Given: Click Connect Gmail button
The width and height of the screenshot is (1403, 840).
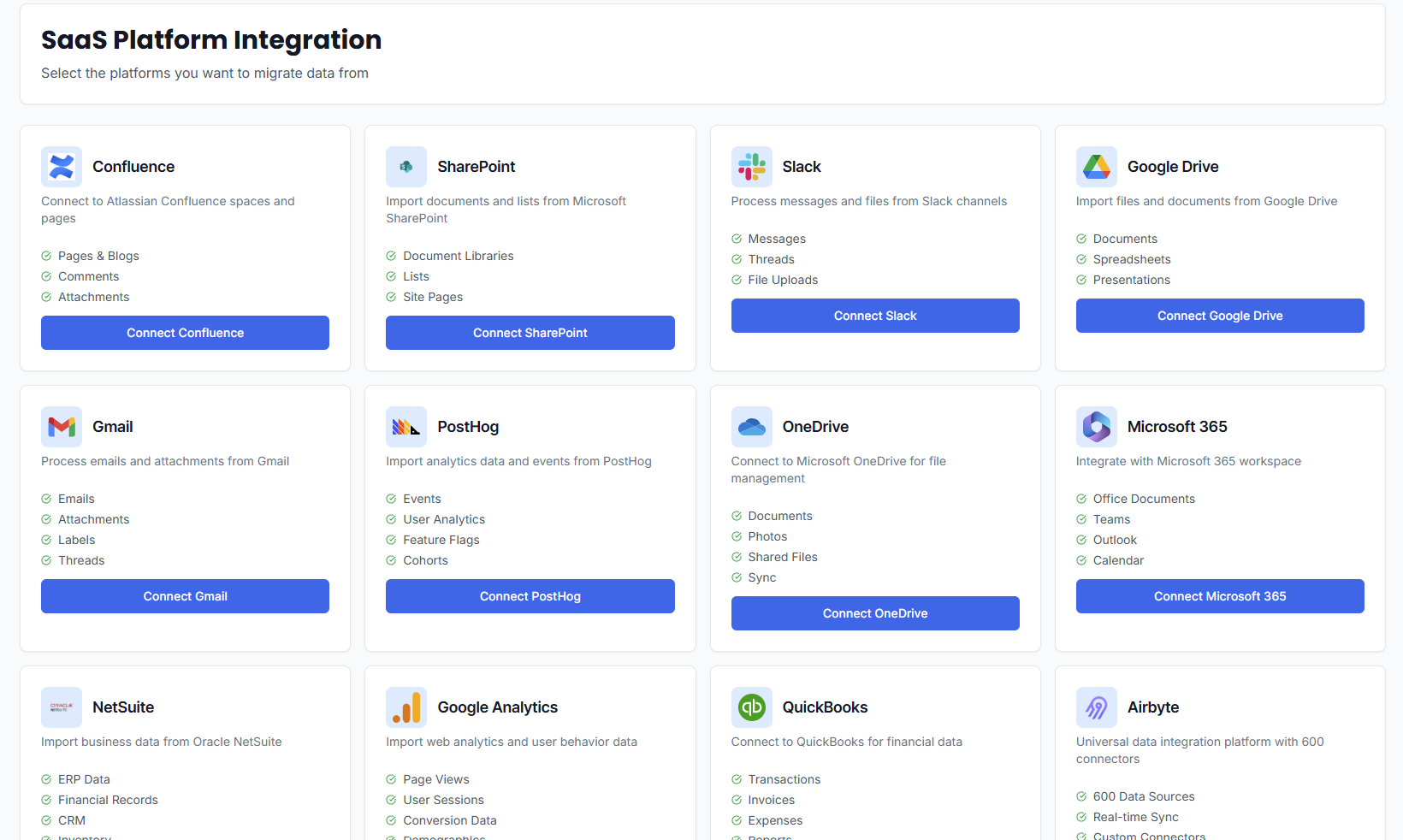Looking at the screenshot, I should point(185,596).
